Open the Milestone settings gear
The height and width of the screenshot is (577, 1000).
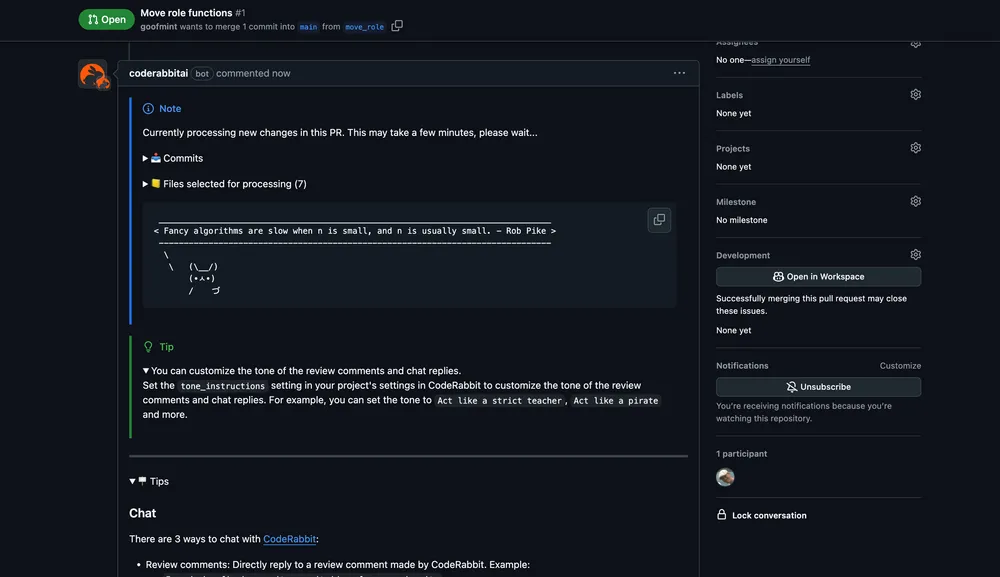pos(915,201)
